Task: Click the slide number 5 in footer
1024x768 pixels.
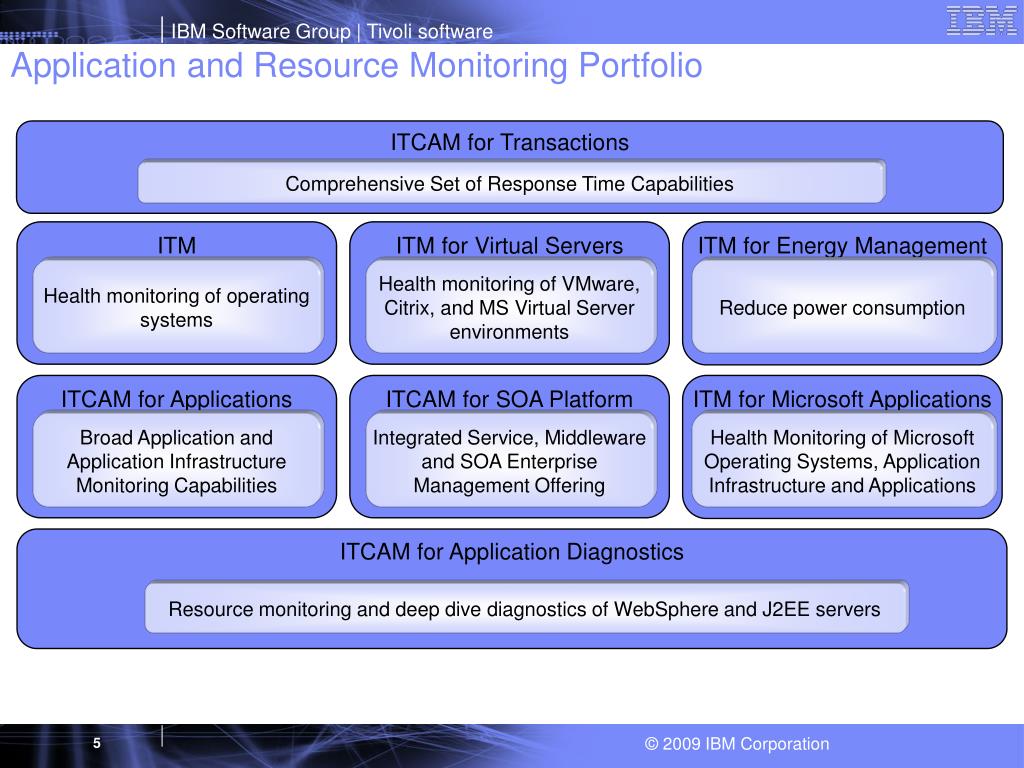Action: pos(97,743)
